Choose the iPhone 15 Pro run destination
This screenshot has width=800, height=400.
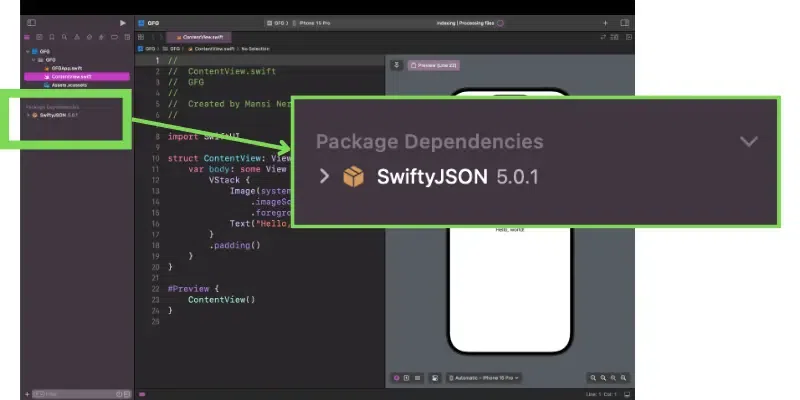tap(312, 23)
